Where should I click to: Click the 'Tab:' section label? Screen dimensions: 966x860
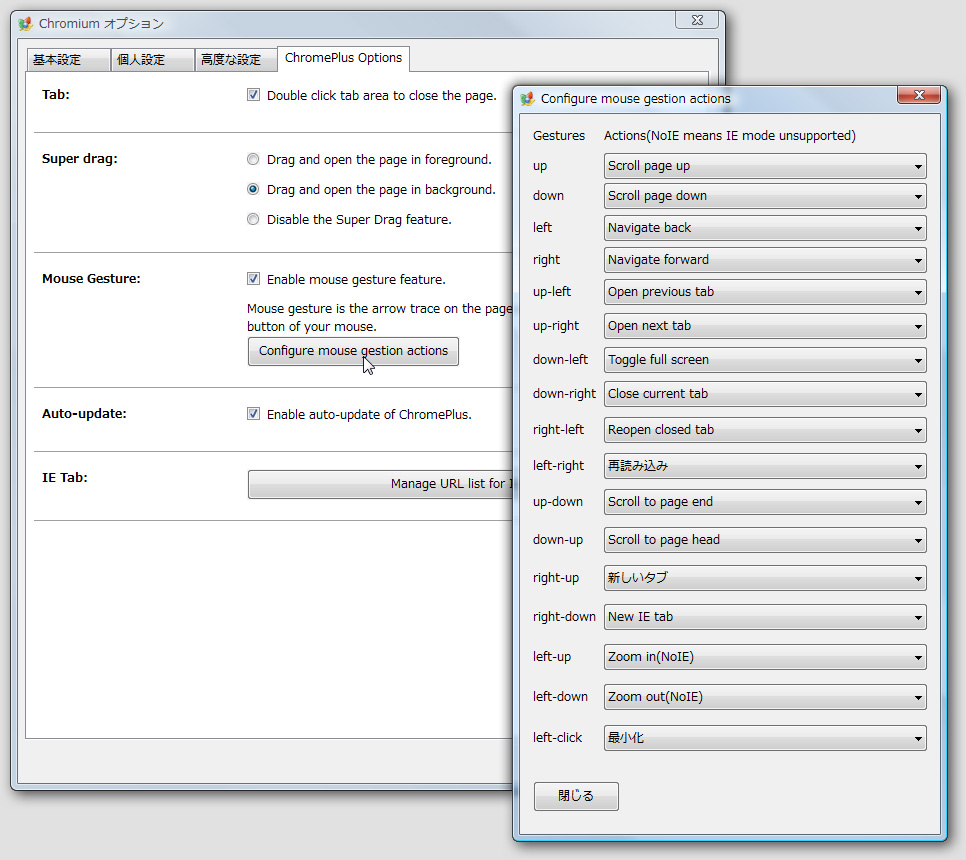[x=55, y=94]
